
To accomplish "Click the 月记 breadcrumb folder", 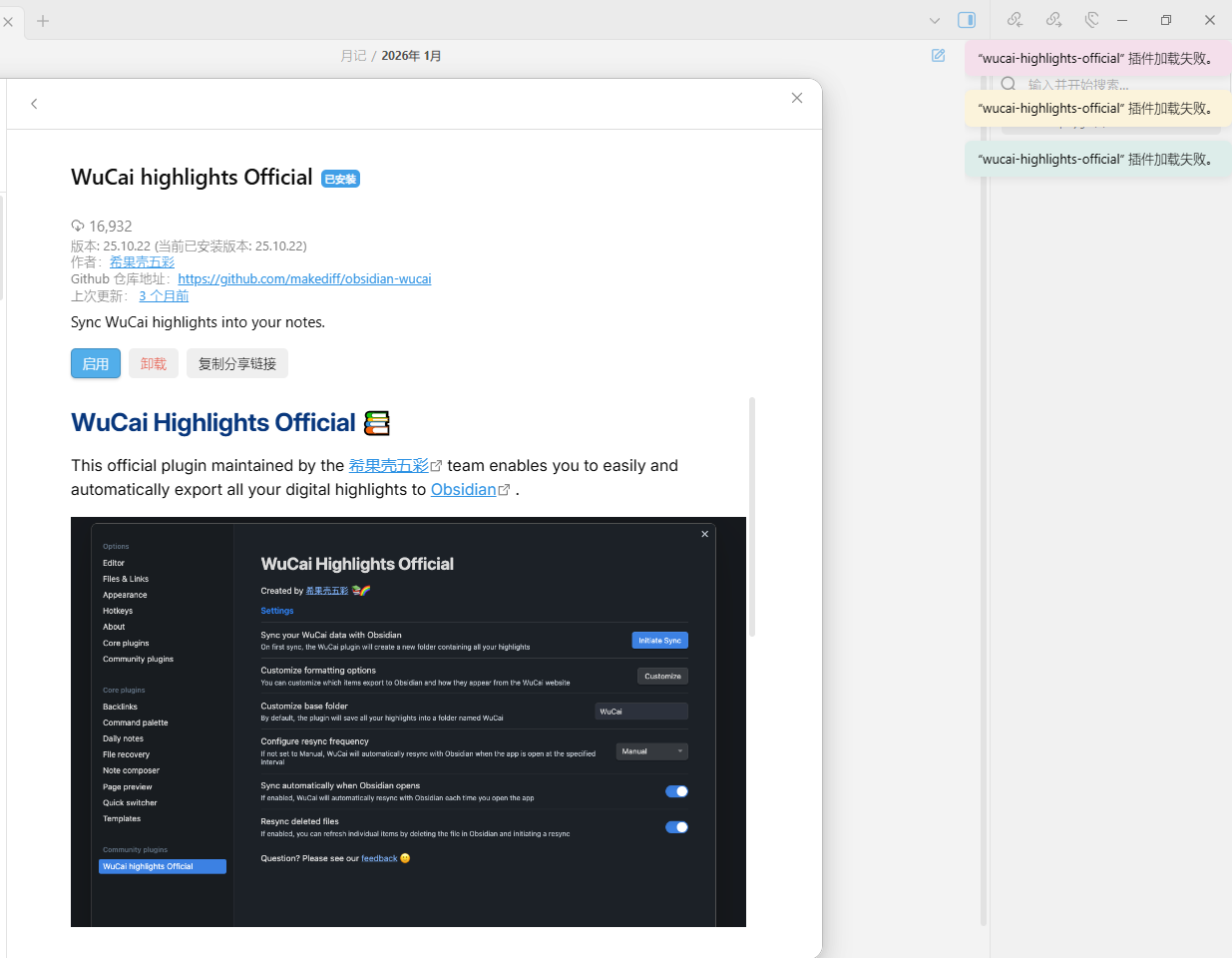I will tap(353, 56).
